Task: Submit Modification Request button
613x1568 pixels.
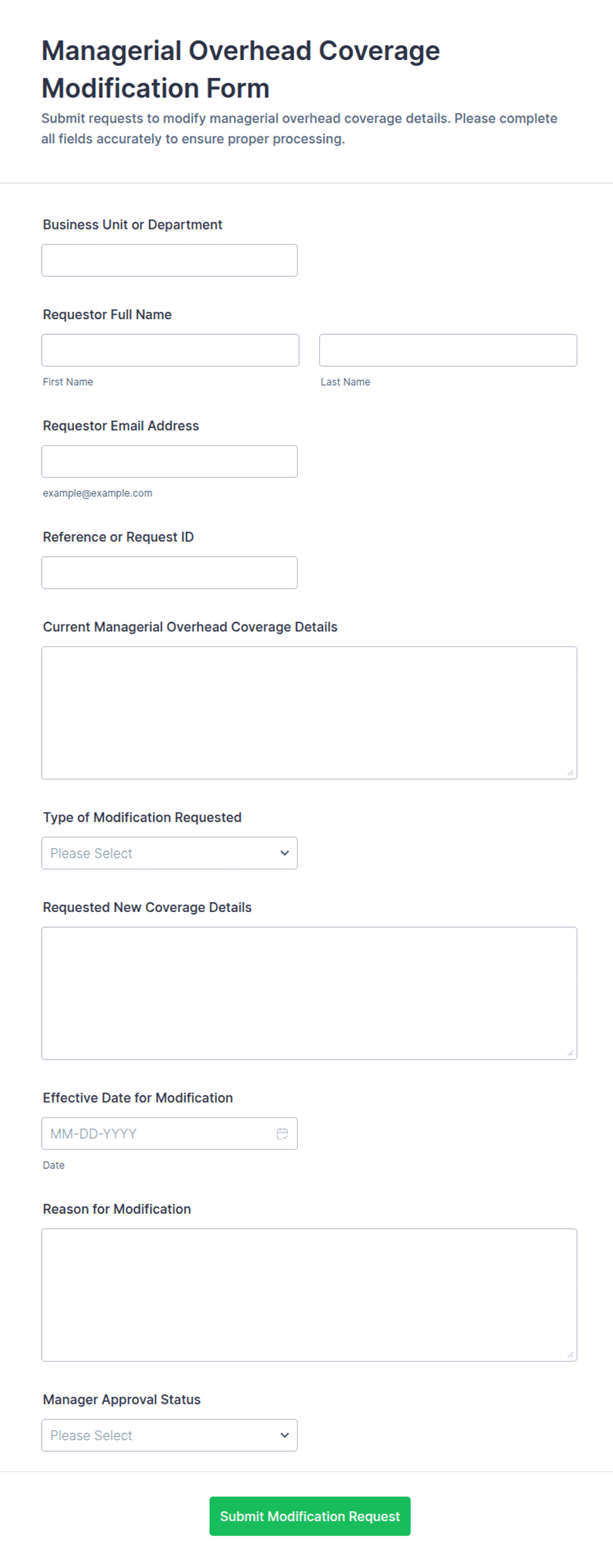Action: tap(310, 1517)
